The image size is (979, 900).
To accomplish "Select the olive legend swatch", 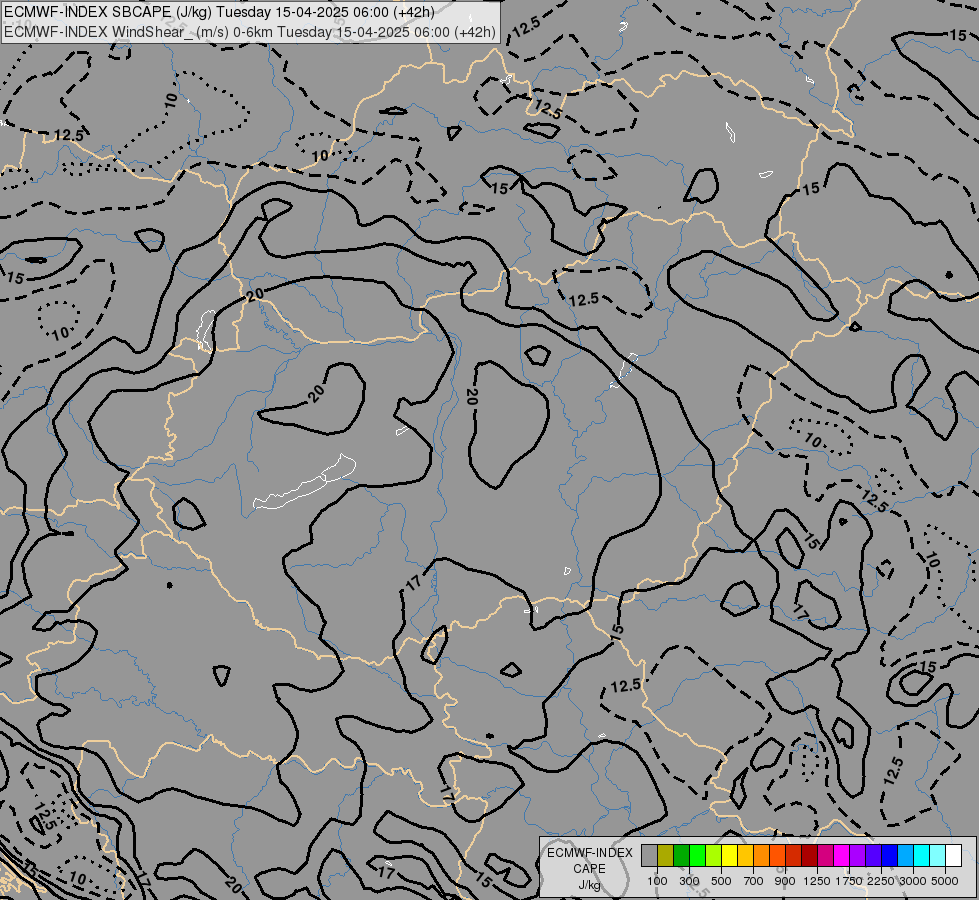I will point(666,855).
